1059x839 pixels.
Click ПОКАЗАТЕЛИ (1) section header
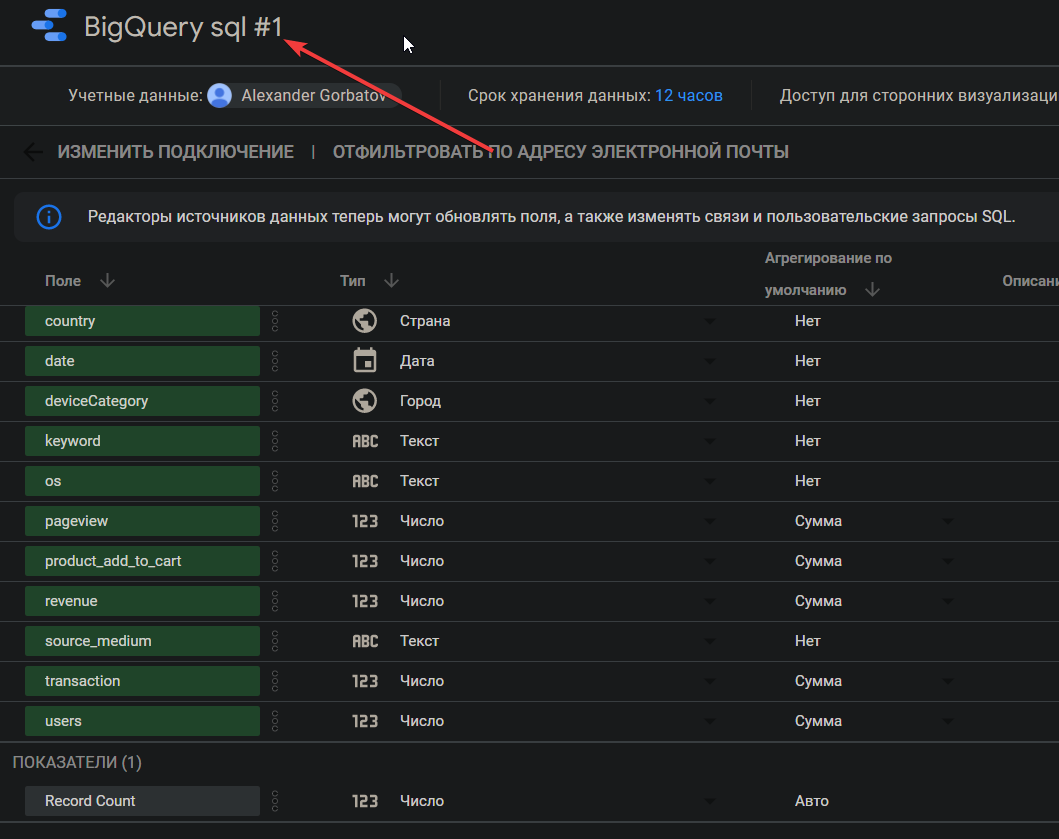coord(77,762)
